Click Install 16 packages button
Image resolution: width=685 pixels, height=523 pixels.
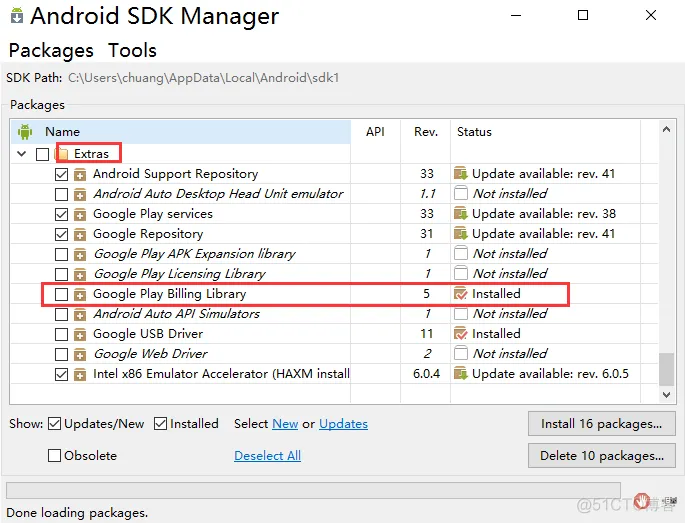[x=602, y=423]
